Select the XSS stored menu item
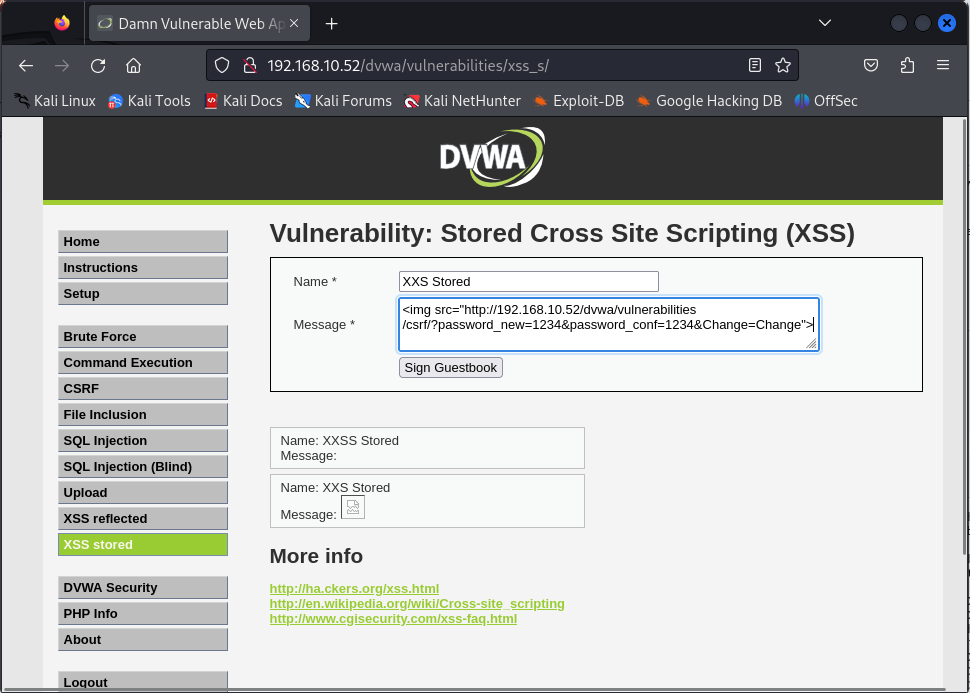 [x=143, y=545]
